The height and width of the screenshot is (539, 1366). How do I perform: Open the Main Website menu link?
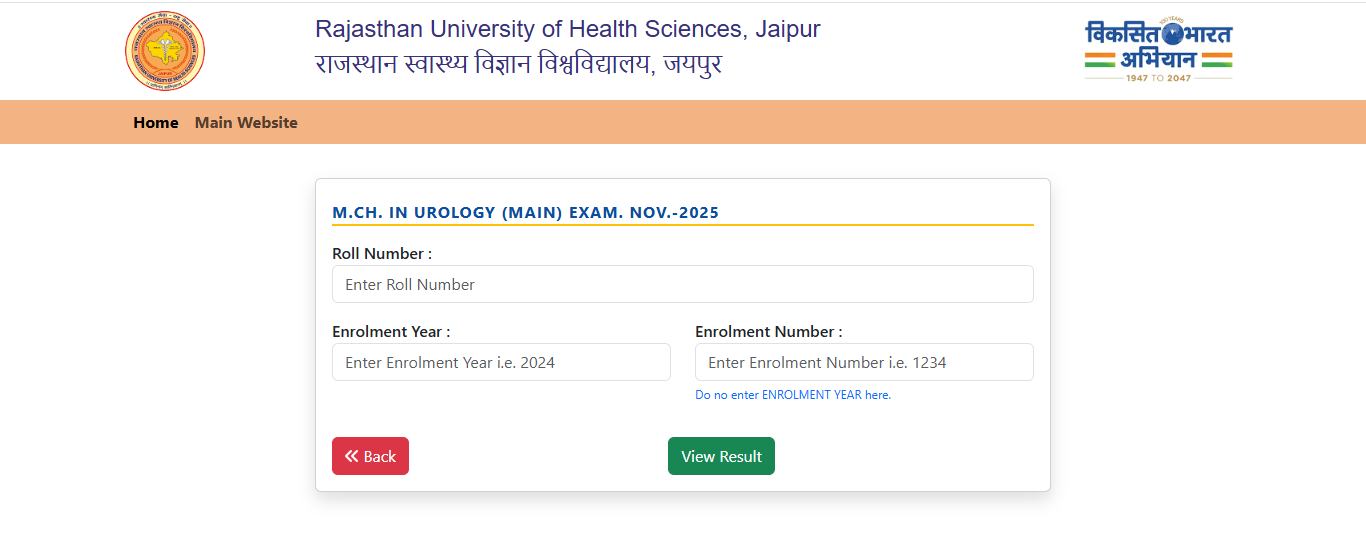(x=246, y=122)
